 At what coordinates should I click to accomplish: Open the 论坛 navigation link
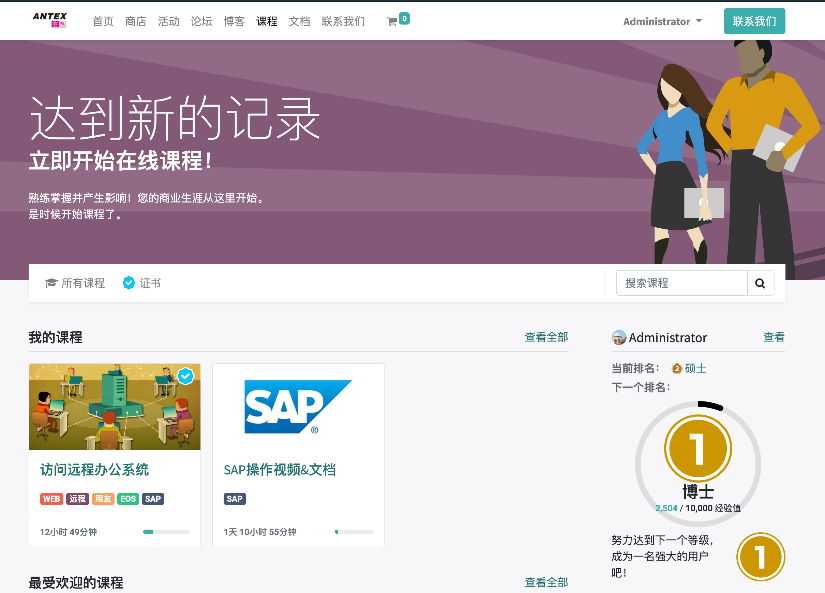click(201, 21)
